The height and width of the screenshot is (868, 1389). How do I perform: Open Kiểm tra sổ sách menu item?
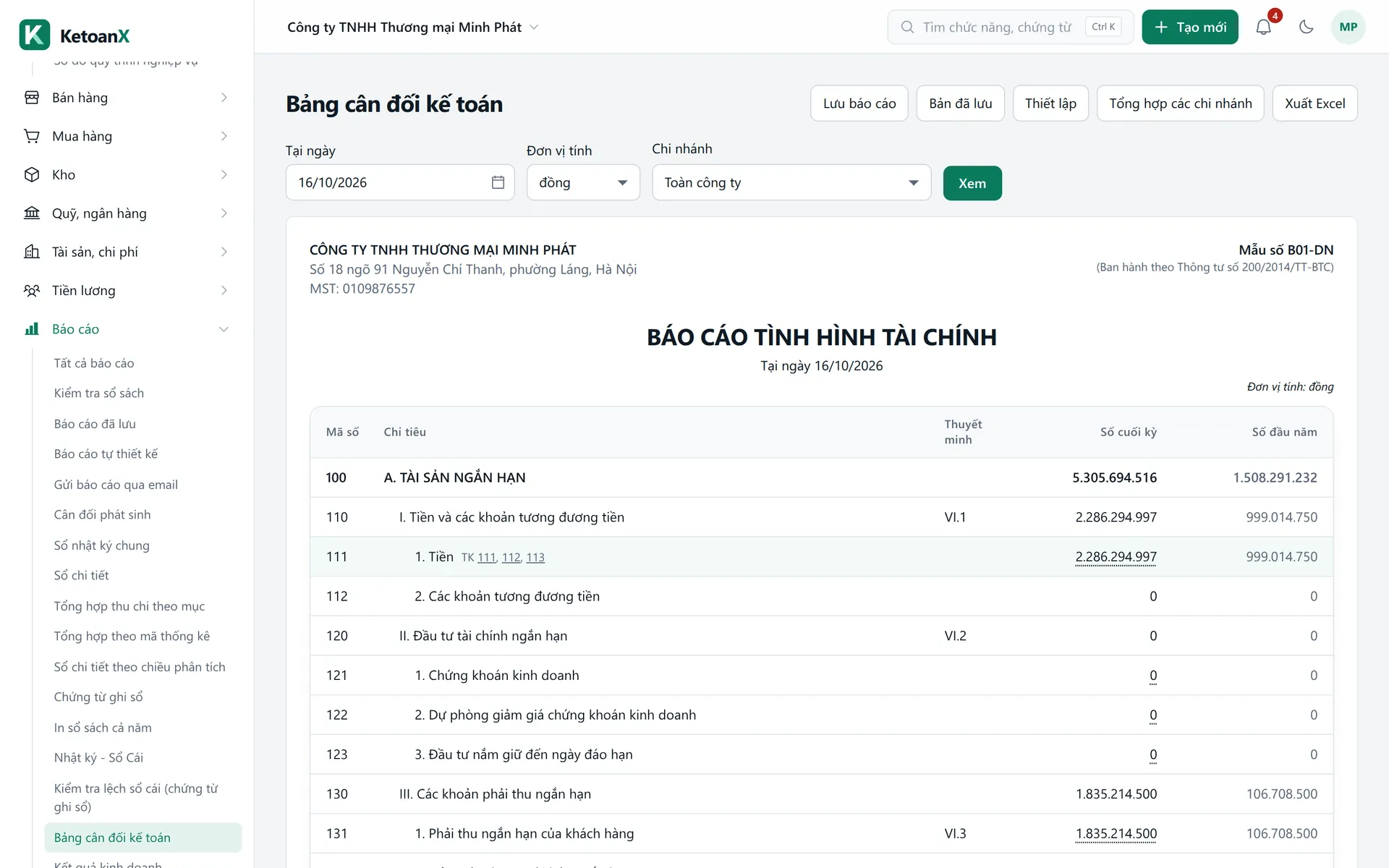pos(99,393)
